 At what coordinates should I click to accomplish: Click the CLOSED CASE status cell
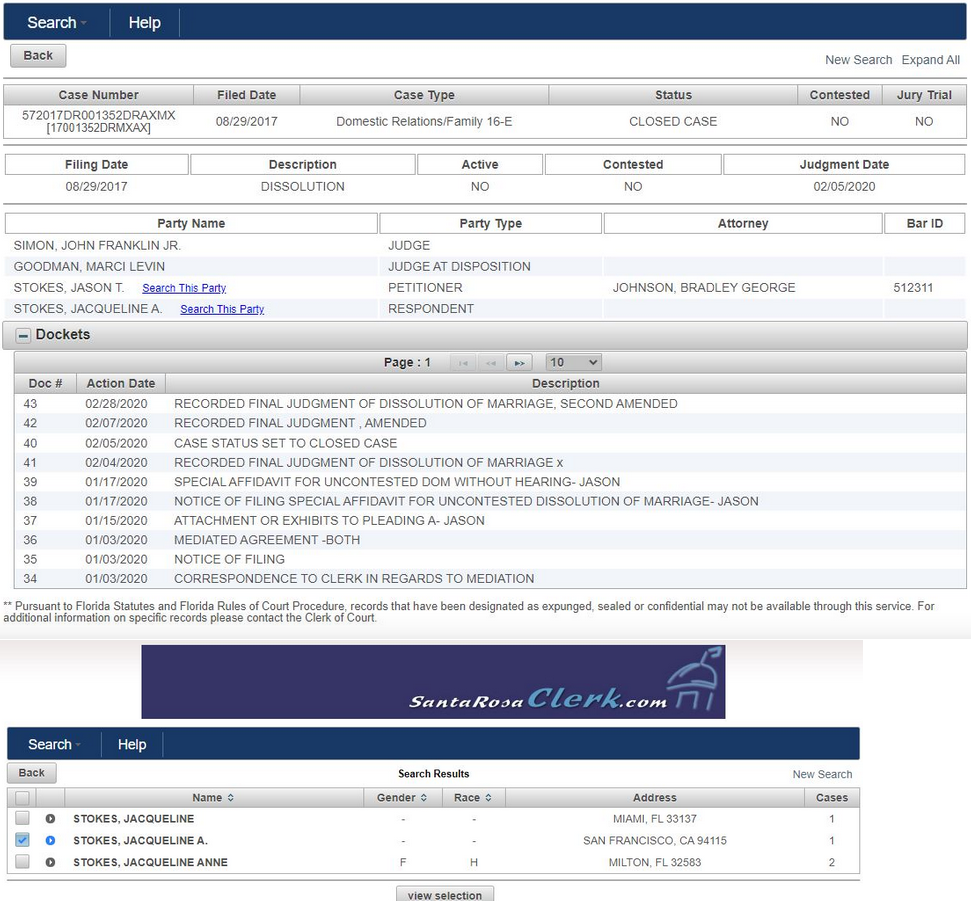point(673,122)
